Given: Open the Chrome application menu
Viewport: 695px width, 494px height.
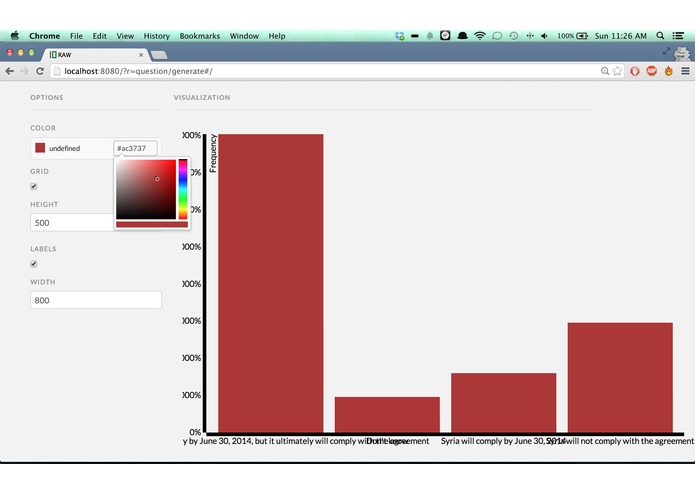Looking at the screenshot, I should 44,36.
